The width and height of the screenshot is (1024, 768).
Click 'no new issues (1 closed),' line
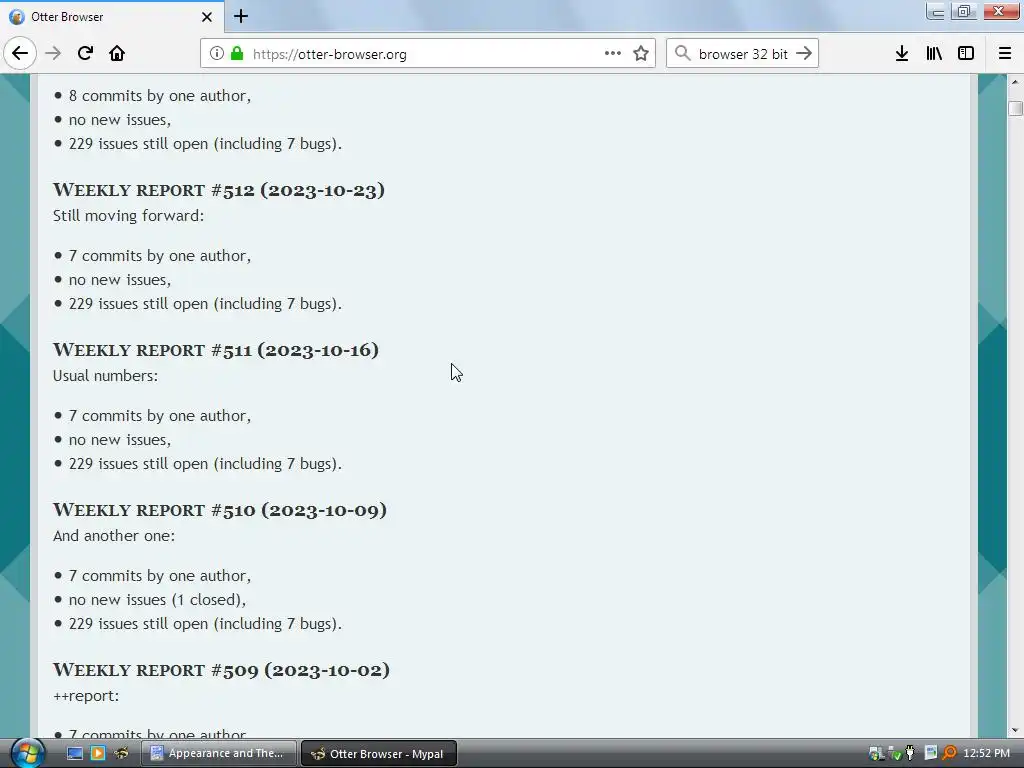coord(157,600)
